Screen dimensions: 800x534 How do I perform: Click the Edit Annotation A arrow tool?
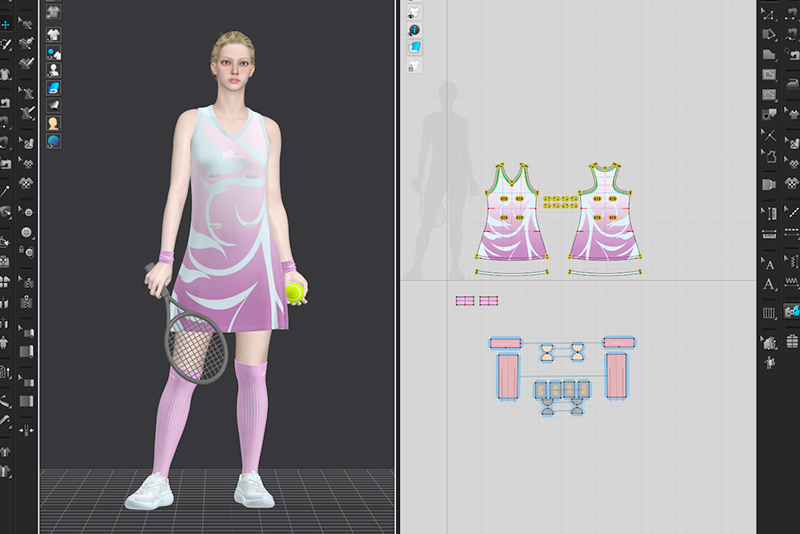tap(769, 264)
